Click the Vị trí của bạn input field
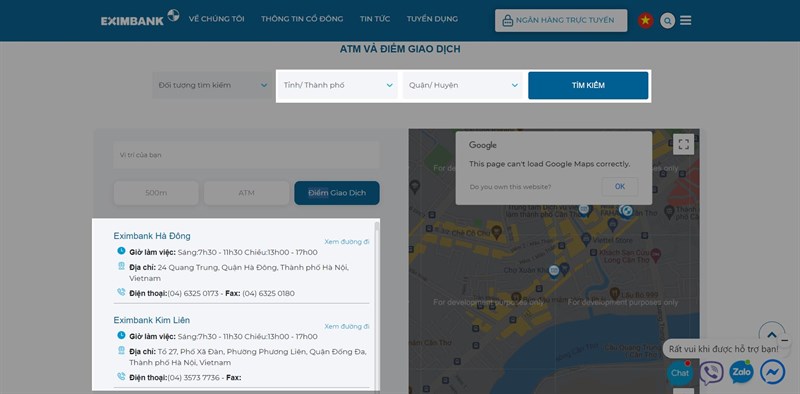800x394 pixels. click(246, 155)
